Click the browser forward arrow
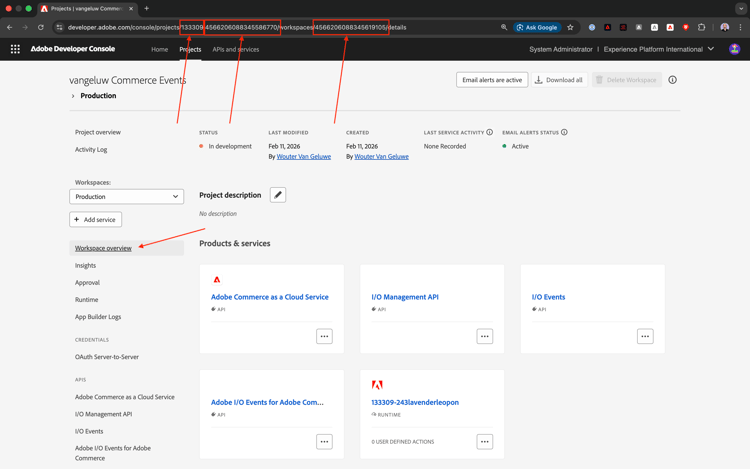 [x=25, y=27]
